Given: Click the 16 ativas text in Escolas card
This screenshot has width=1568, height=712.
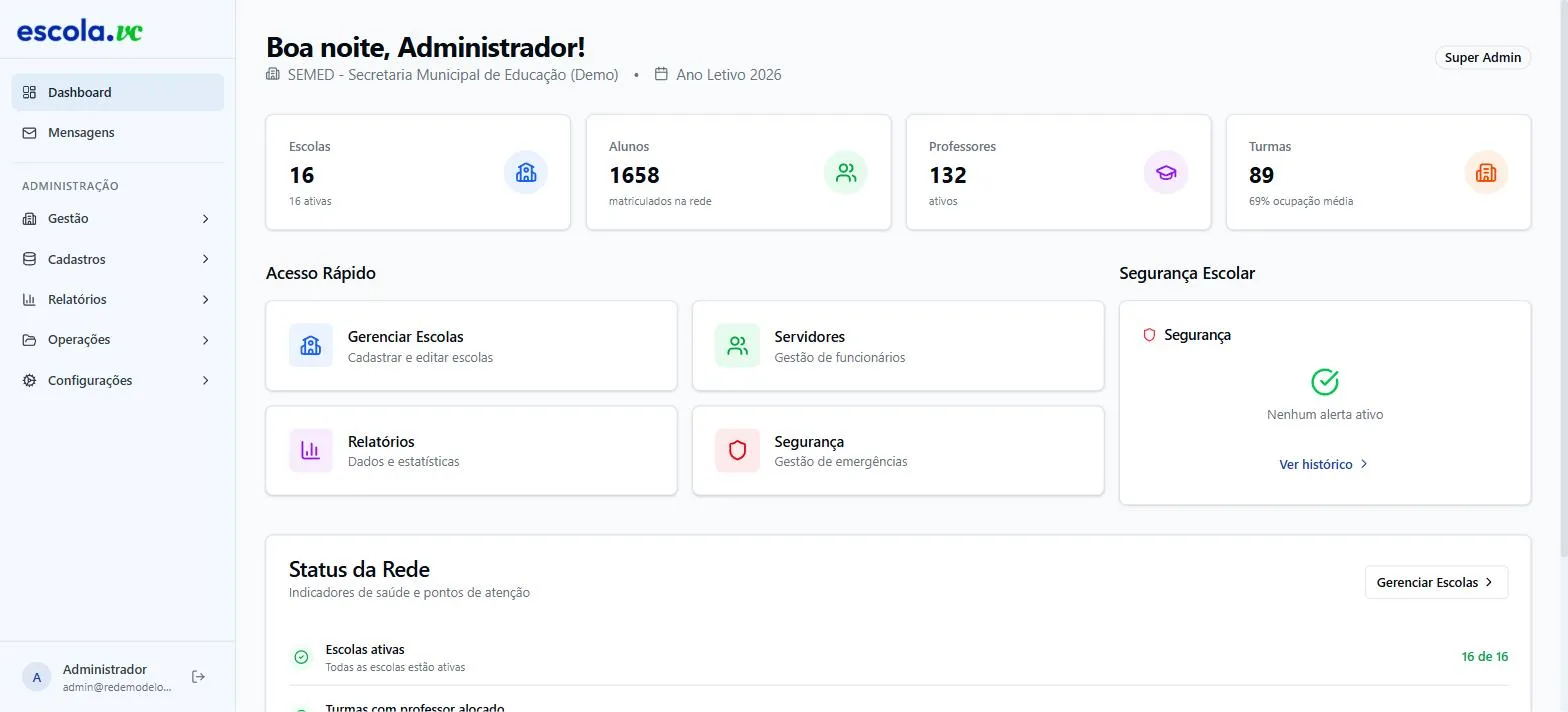Looking at the screenshot, I should (x=310, y=201).
